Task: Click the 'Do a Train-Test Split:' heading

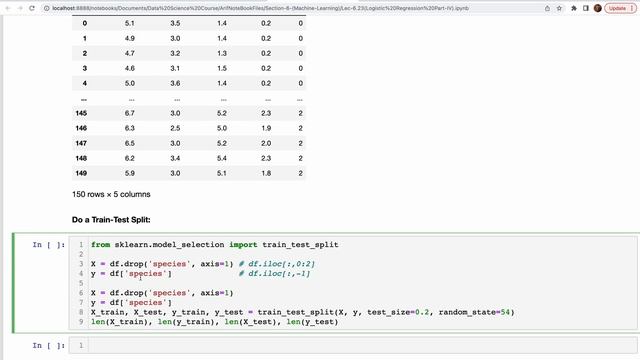Action: tap(111, 220)
